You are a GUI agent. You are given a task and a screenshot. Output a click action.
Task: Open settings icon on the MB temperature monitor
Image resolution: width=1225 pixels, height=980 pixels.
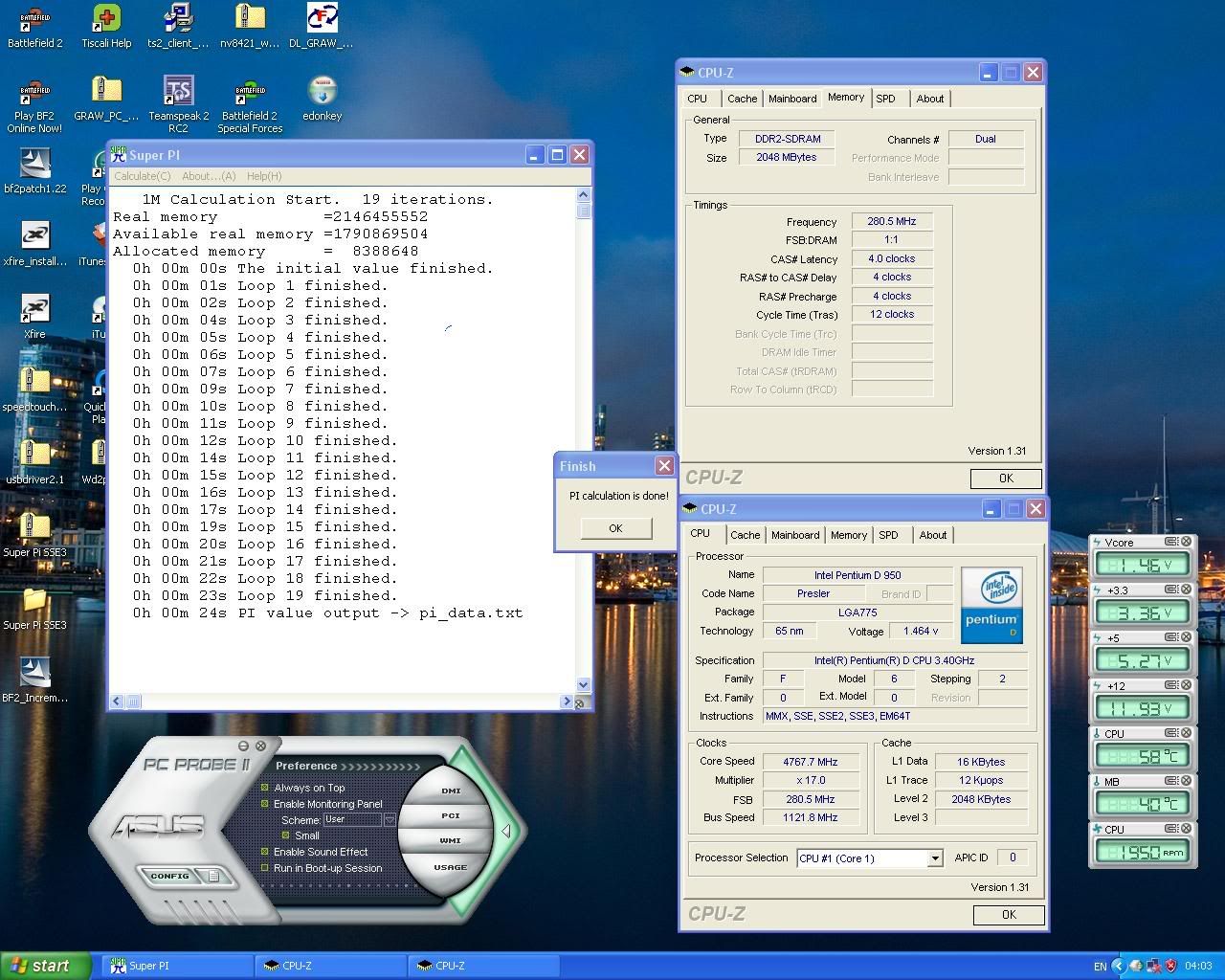coord(1170,781)
